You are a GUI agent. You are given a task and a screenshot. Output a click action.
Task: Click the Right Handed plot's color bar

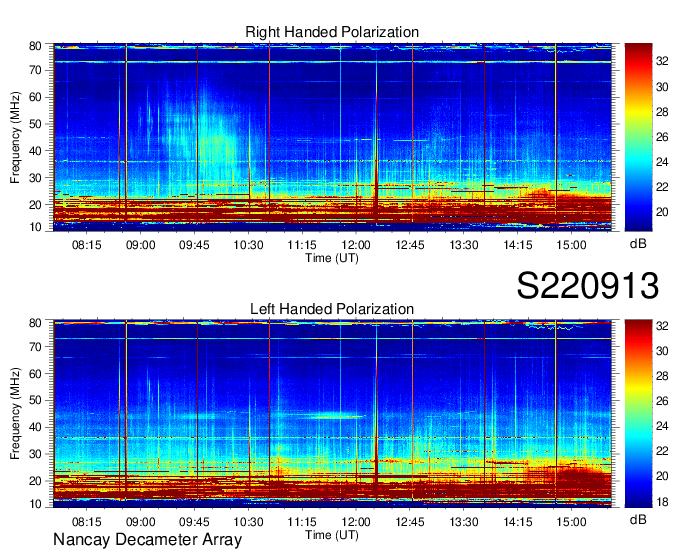point(638,137)
